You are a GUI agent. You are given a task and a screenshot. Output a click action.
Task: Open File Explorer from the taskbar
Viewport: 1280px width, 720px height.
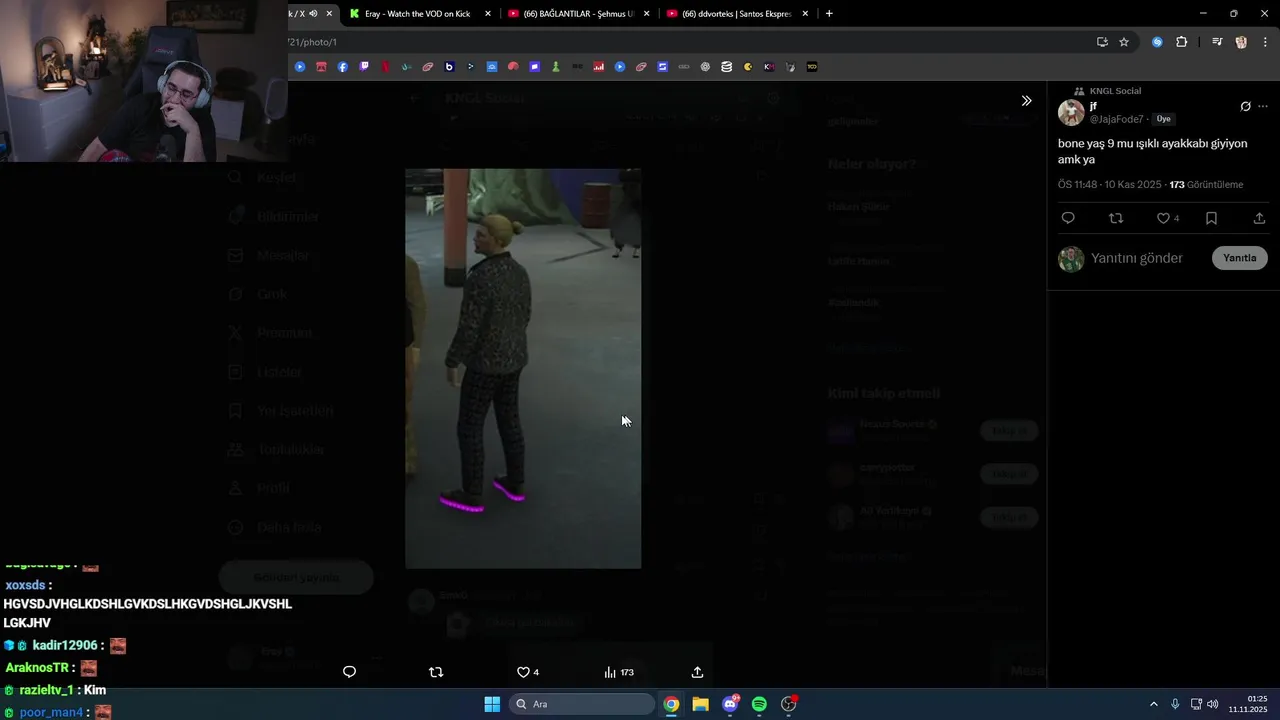(x=700, y=704)
